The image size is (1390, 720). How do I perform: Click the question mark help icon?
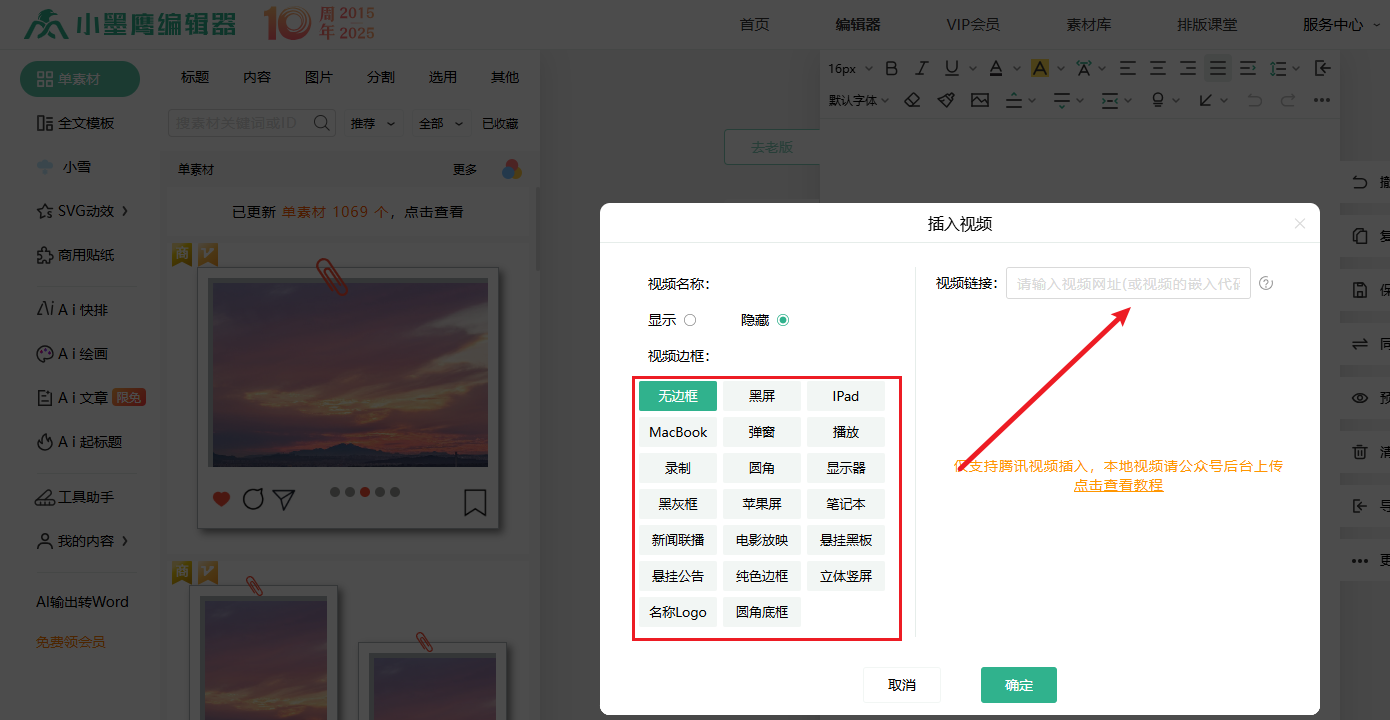point(1266,283)
